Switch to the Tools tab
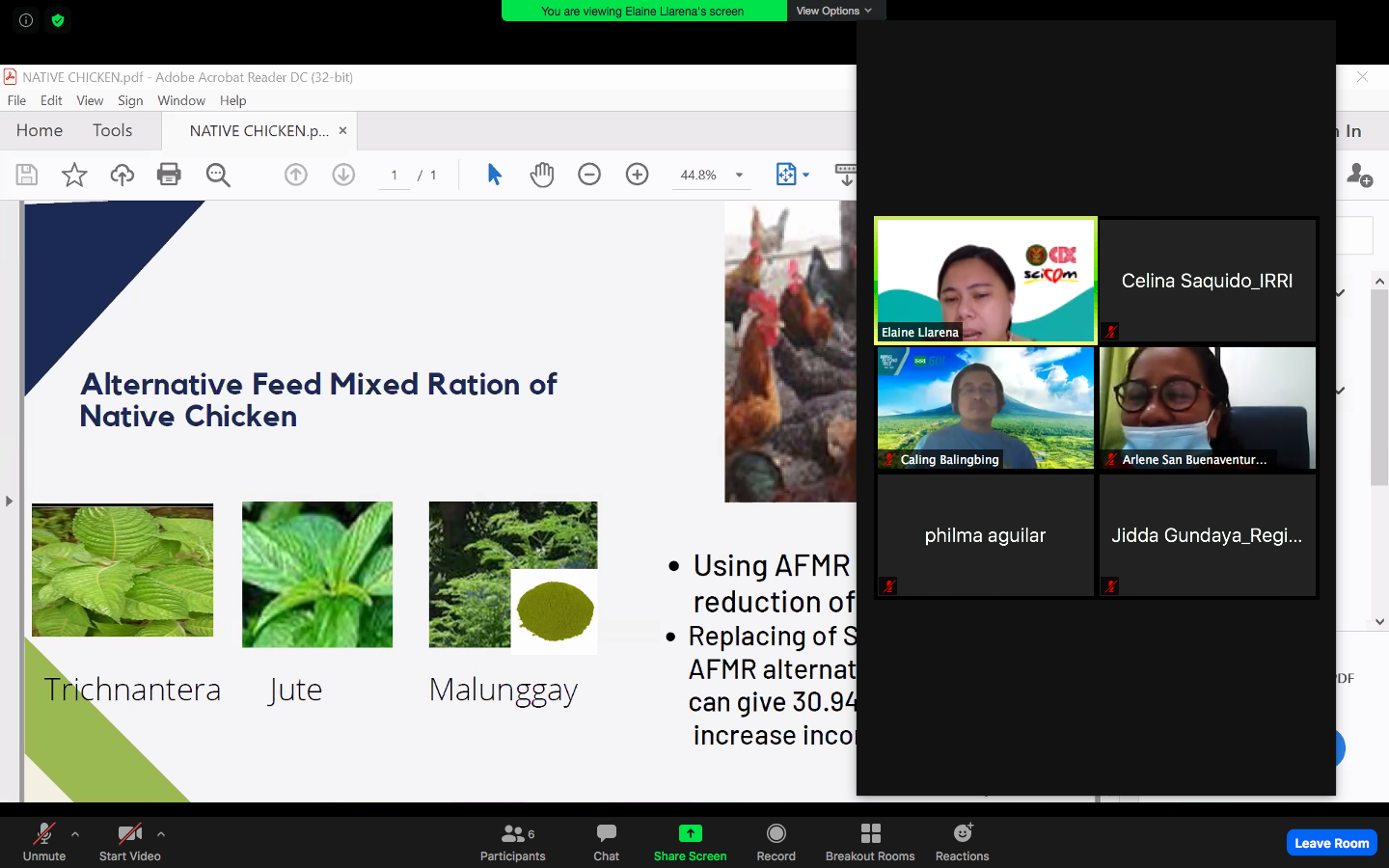The width and height of the screenshot is (1389, 868). click(x=112, y=130)
